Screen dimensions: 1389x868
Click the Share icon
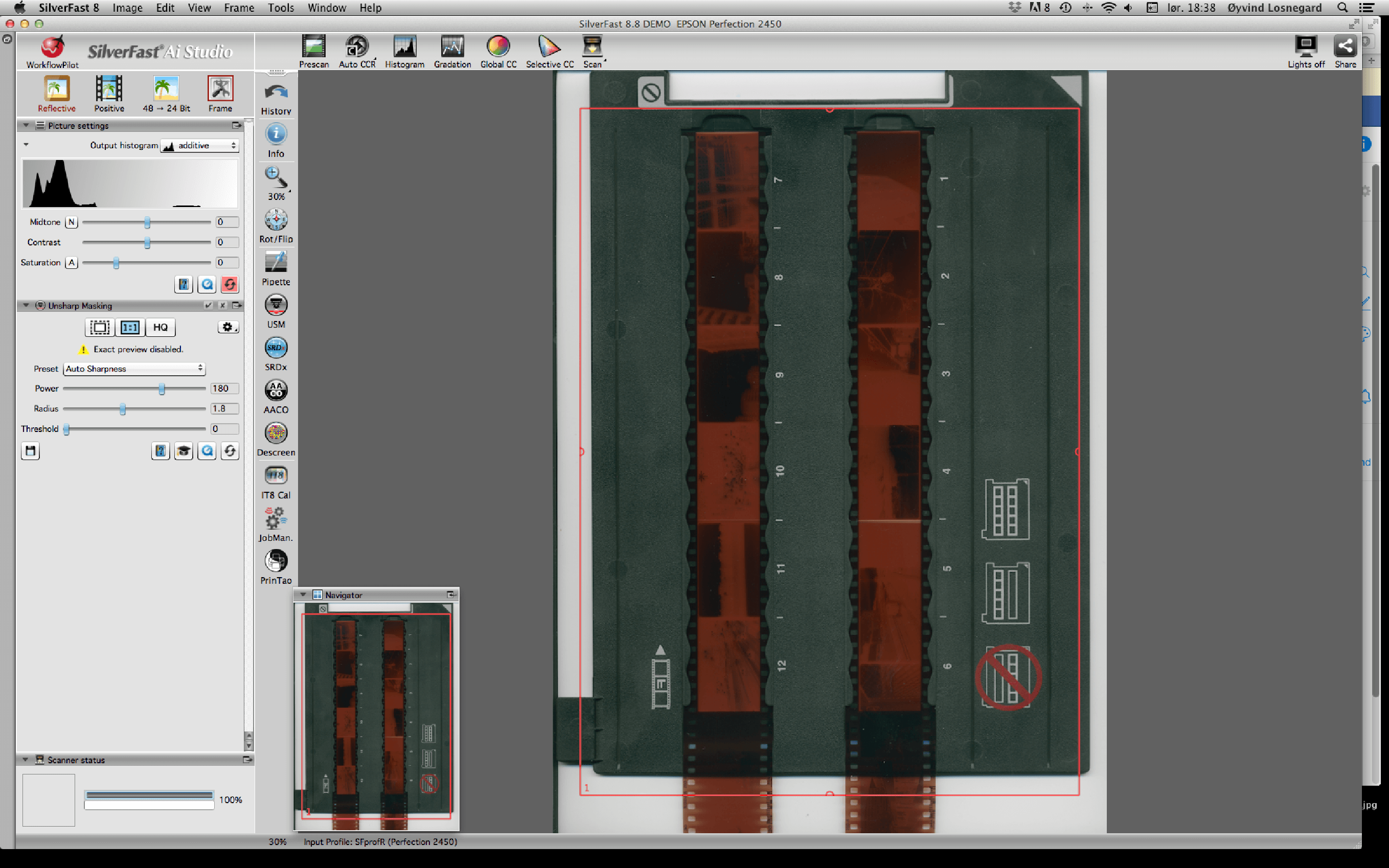click(x=1346, y=52)
